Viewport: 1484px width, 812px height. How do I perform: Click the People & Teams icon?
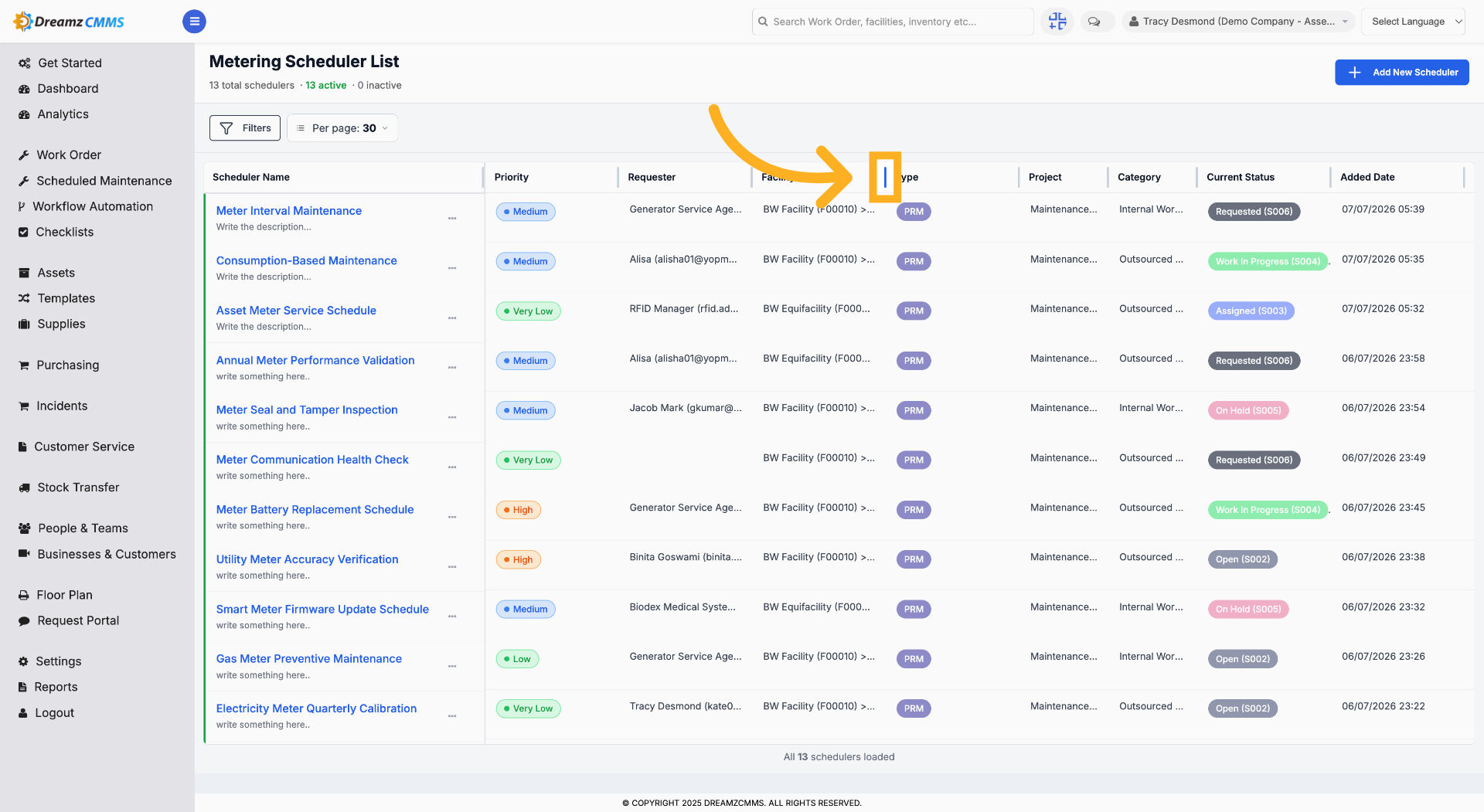point(25,528)
